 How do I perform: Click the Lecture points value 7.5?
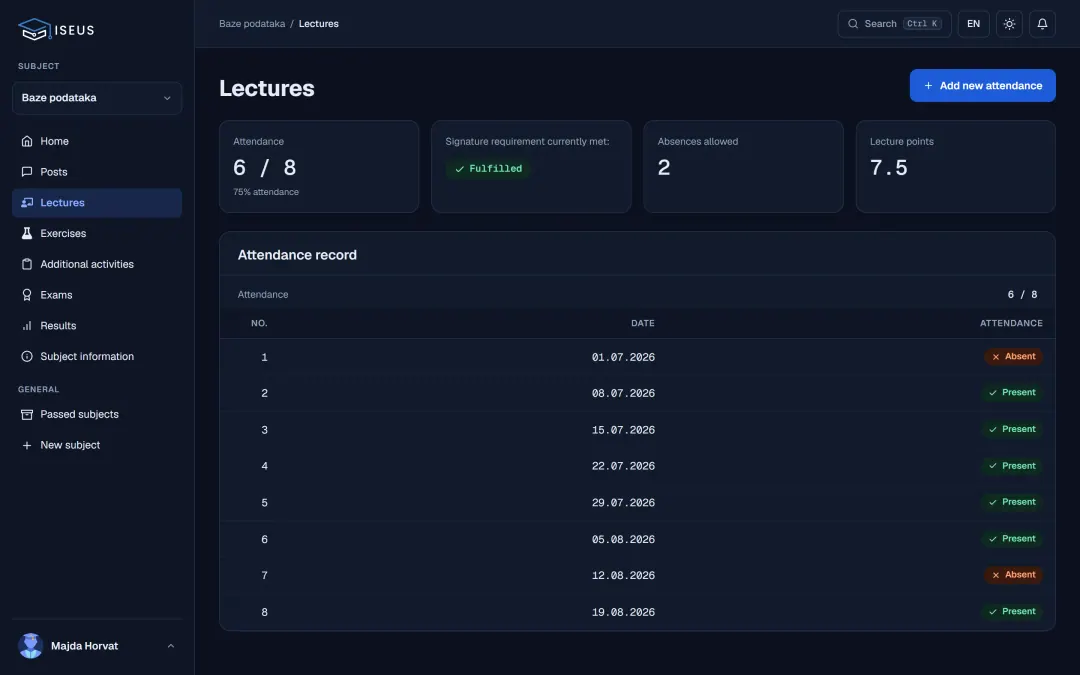(889, 168)
